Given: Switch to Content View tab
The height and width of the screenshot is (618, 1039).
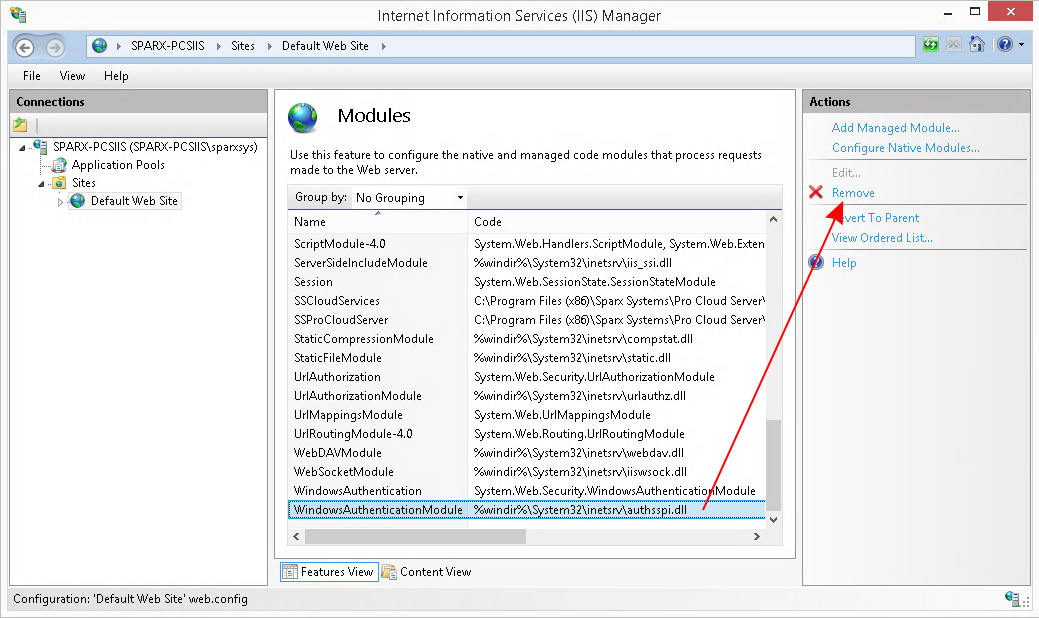Looking at the screenshot, I should pos(426,572).
